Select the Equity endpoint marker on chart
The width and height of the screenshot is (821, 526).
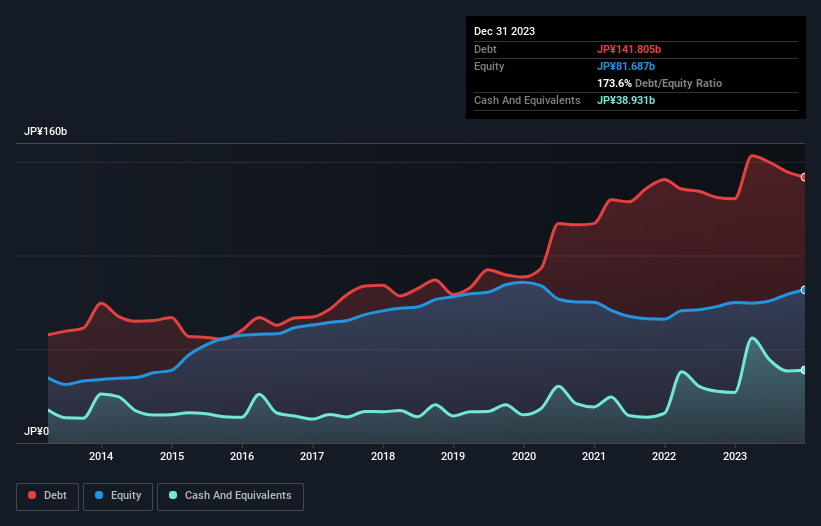click(x=804, y=290)
